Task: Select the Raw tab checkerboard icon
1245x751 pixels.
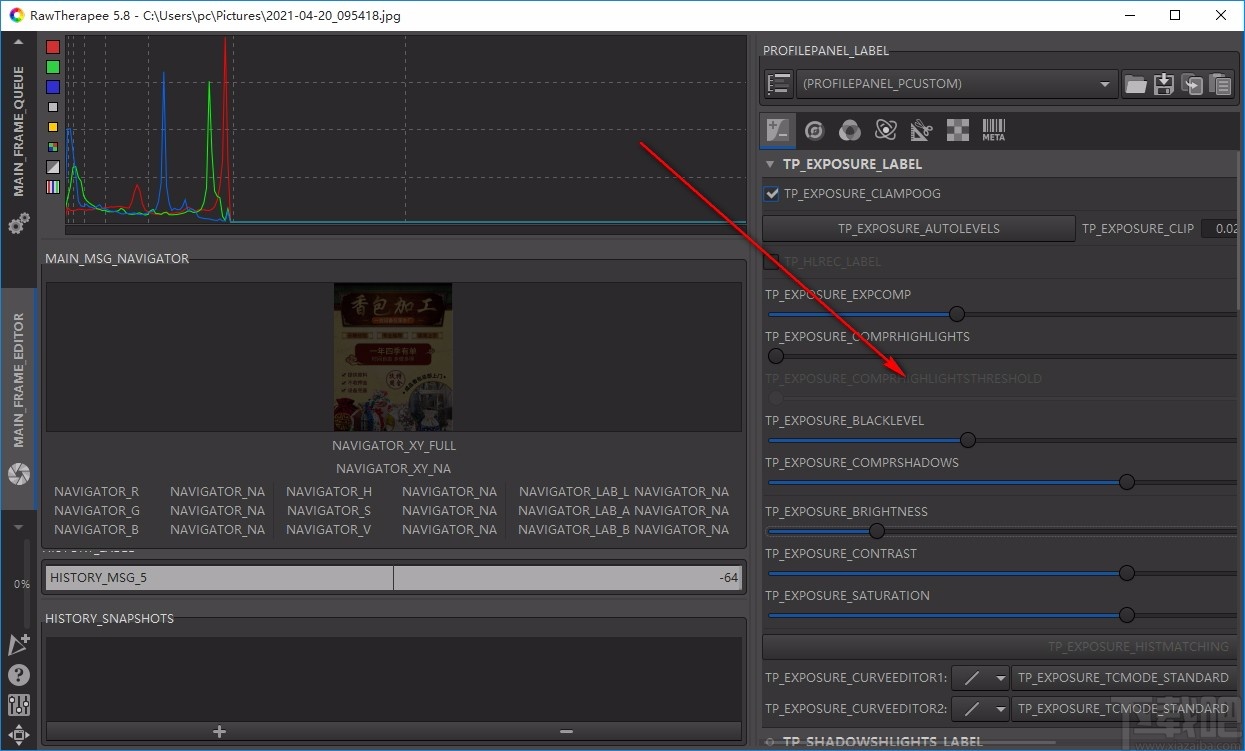Action: tap(958, 130)
